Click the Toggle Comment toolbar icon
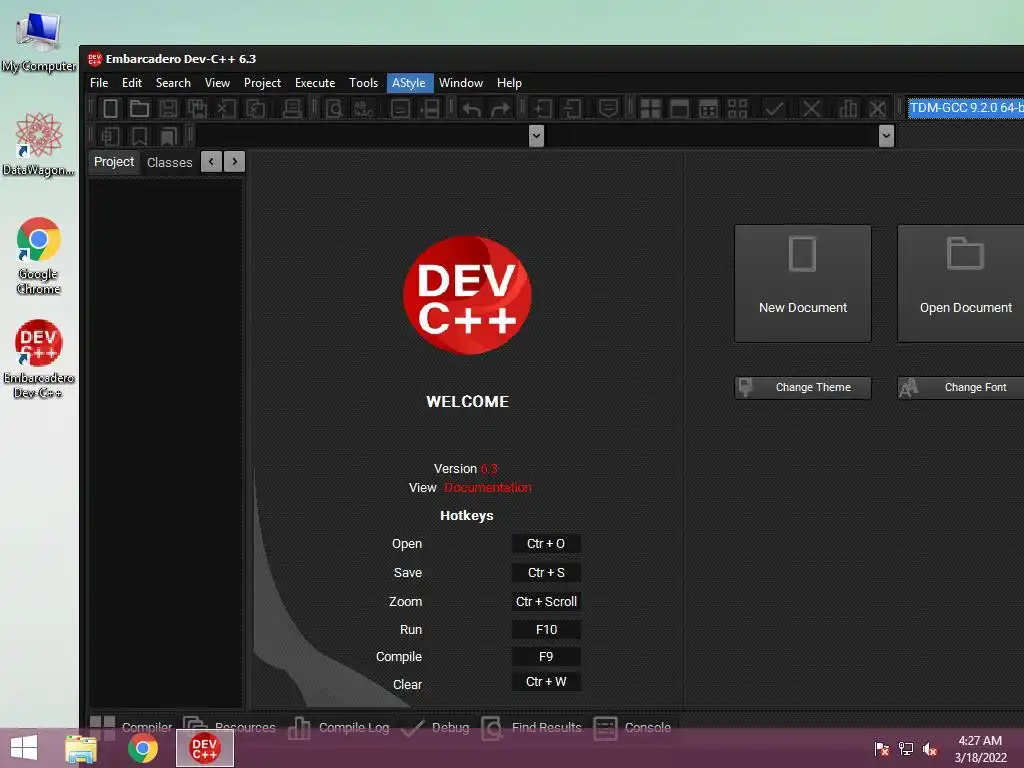The image size is (1024, 768). pyautogui.click(x=608, y=108)
